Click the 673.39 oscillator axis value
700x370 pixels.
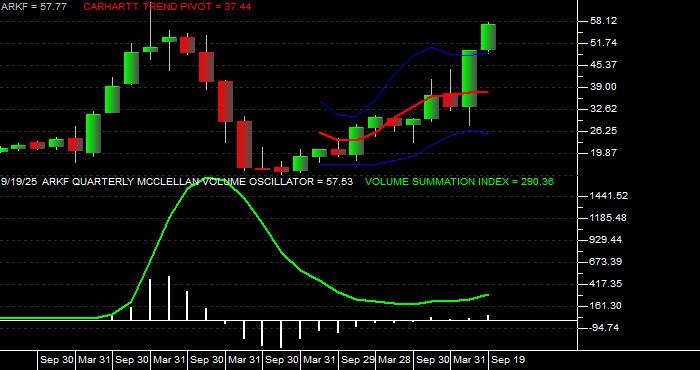point(606,262)
